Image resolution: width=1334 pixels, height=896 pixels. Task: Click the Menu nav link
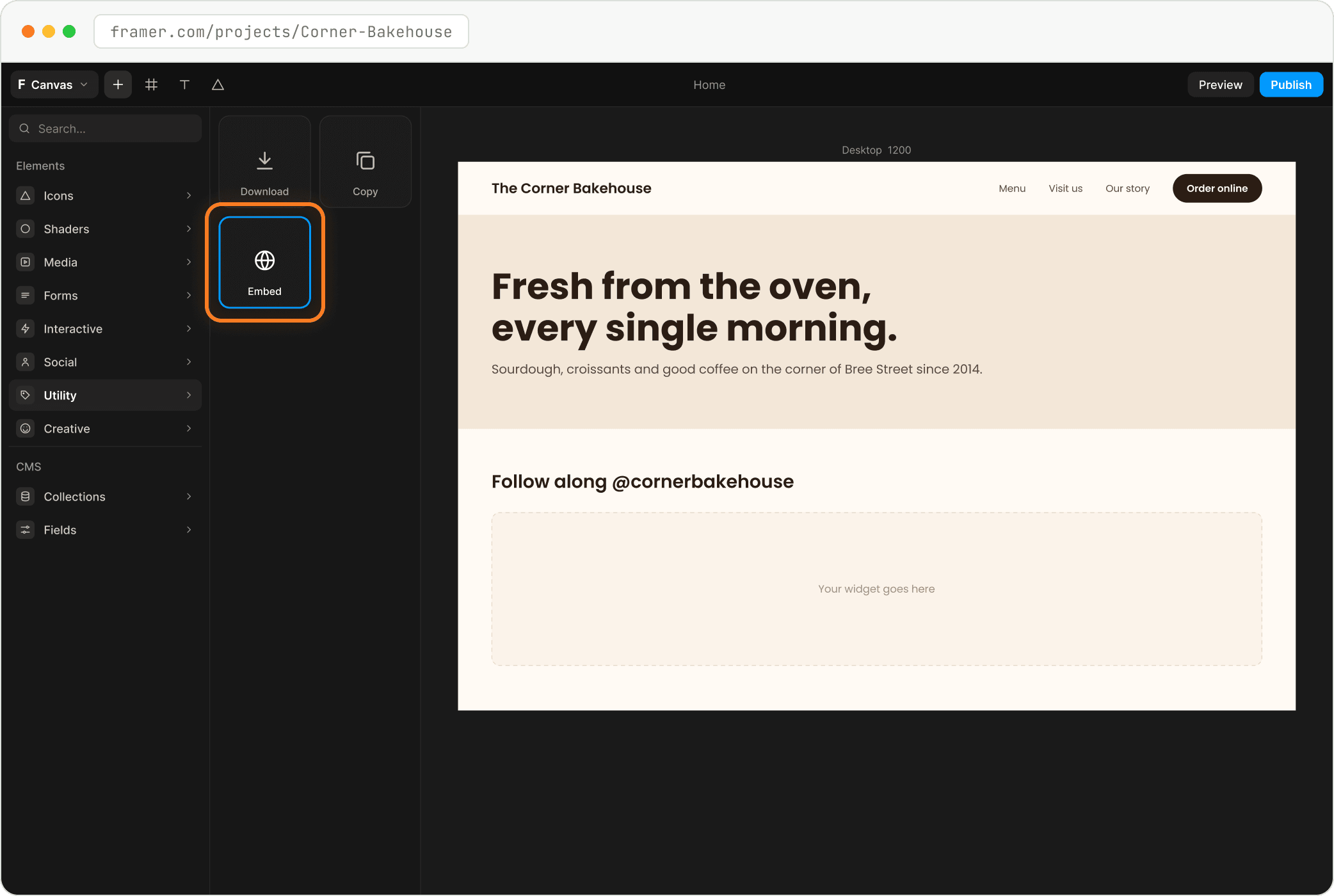click(x=1012, y=188)
